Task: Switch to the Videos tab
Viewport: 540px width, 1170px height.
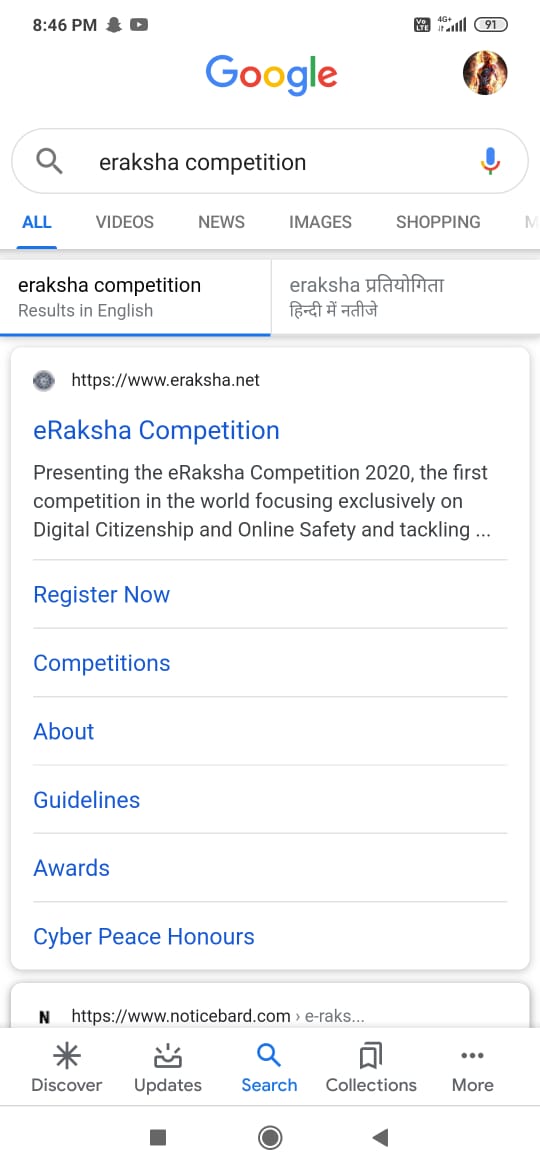Action: (x=125, y=222)
